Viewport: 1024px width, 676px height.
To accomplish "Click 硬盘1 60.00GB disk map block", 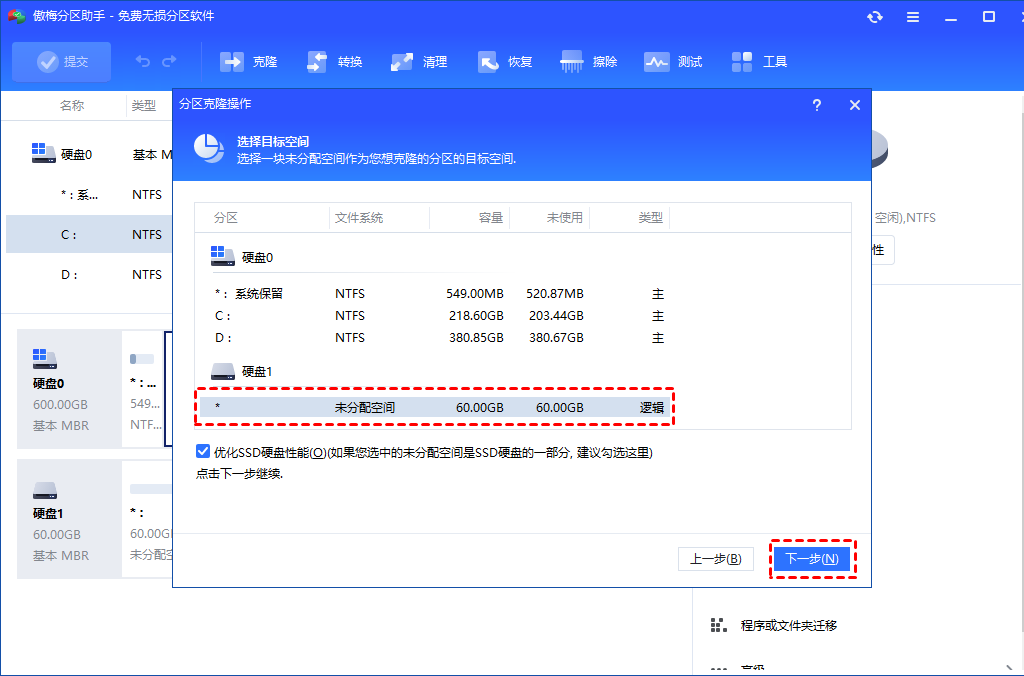I will coord(69,519).
